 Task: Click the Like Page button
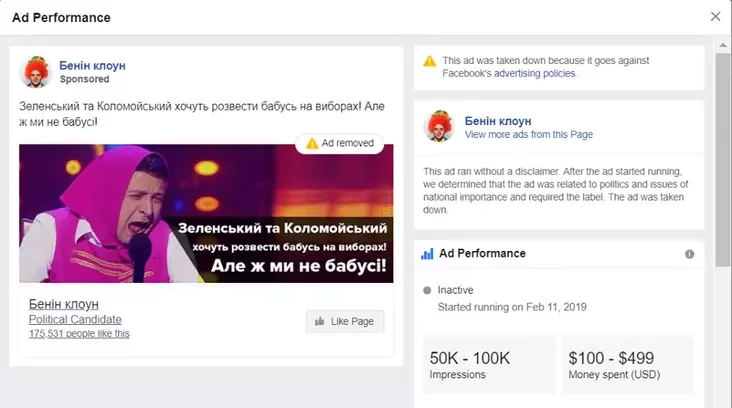click(345, 321)
